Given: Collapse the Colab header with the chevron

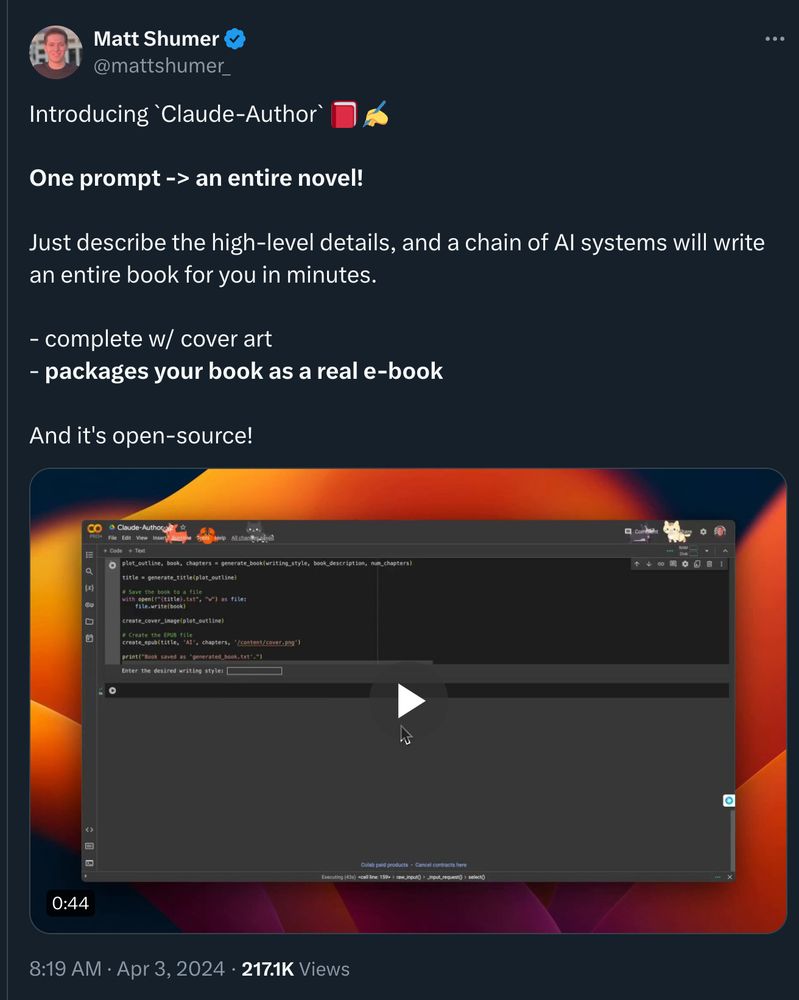Looking at the screenshot, I should [725, 550].
